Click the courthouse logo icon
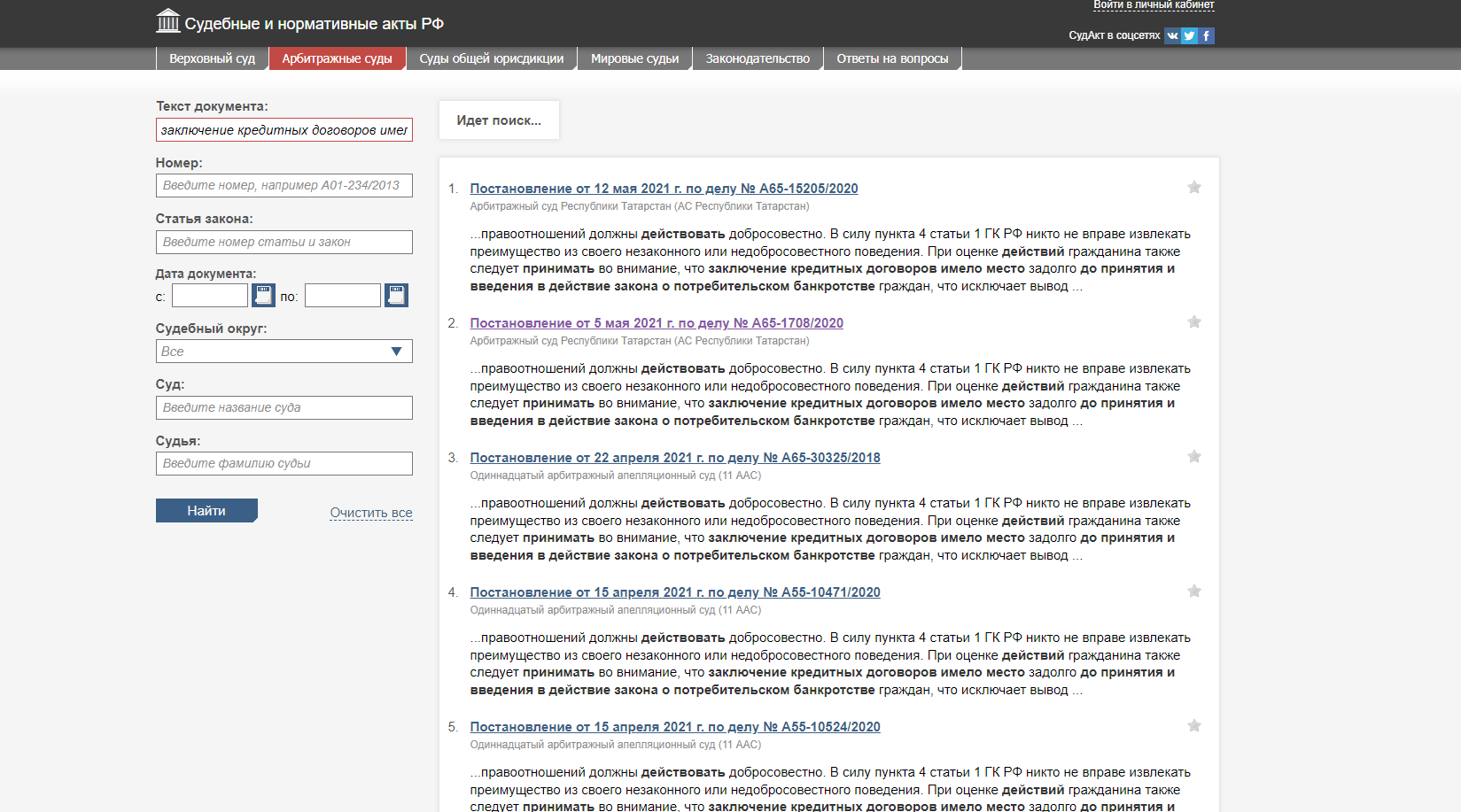 click(167, 21)
